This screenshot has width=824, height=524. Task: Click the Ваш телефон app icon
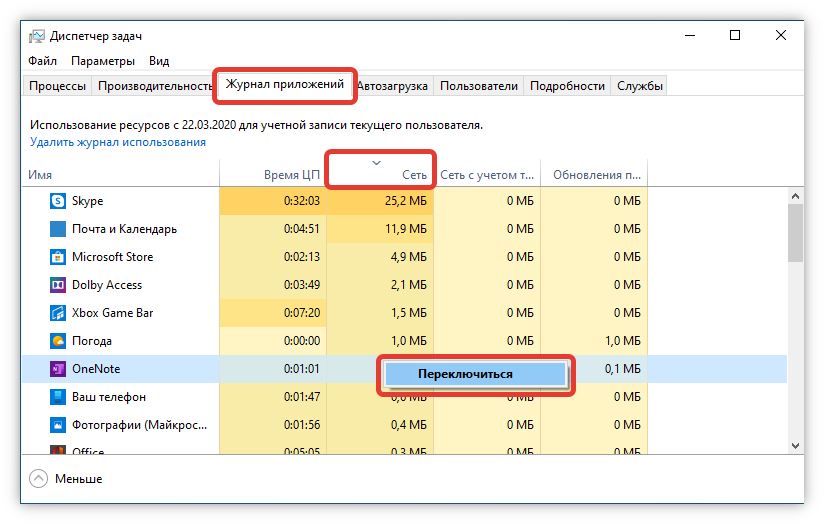58,397
